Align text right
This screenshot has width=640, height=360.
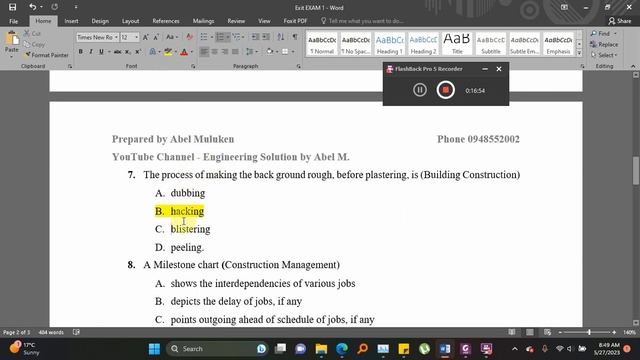(224, 52)
